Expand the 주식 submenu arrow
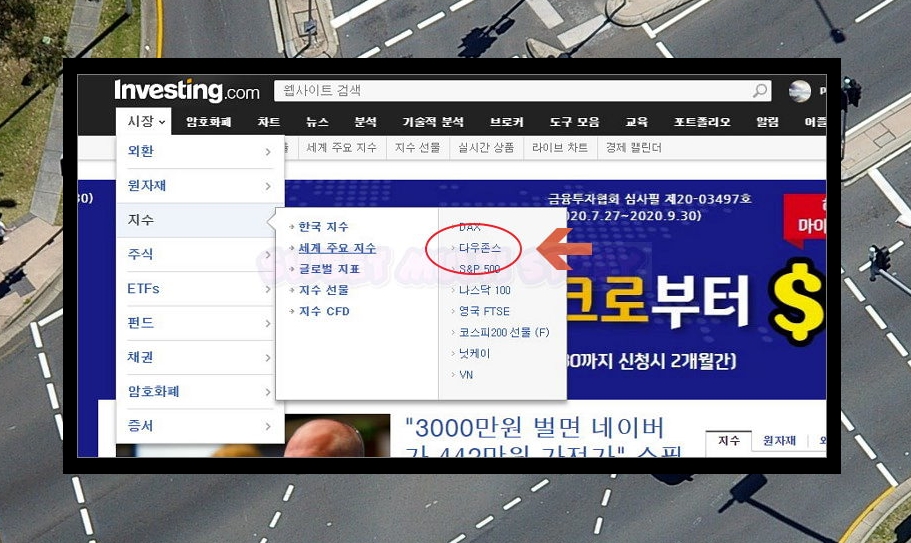This screenshot has height=543, width=911. [x=268, y=255]
